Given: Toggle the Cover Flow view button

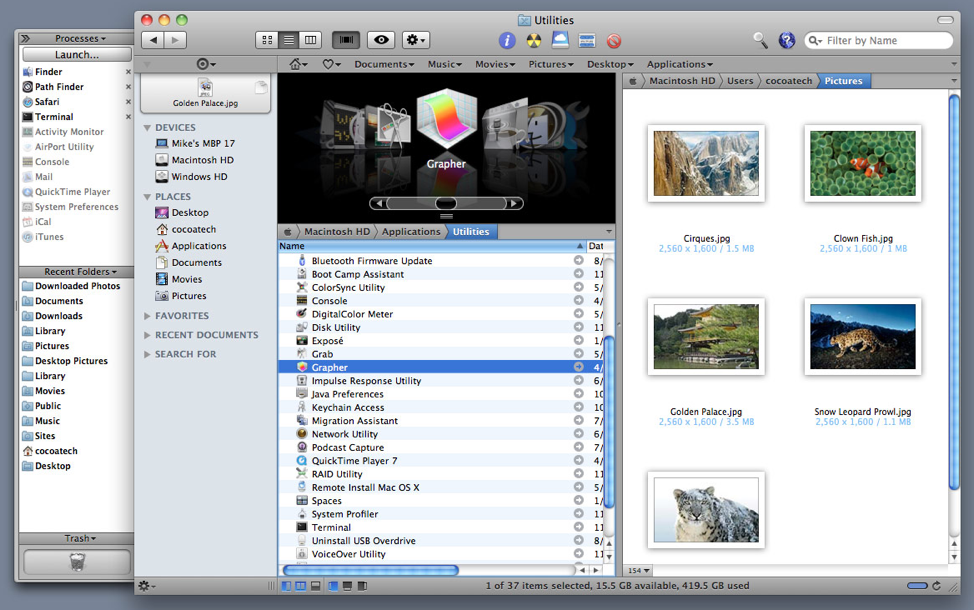Looking at the screenshot, I should pyautogui.click(x=346, y=40).
